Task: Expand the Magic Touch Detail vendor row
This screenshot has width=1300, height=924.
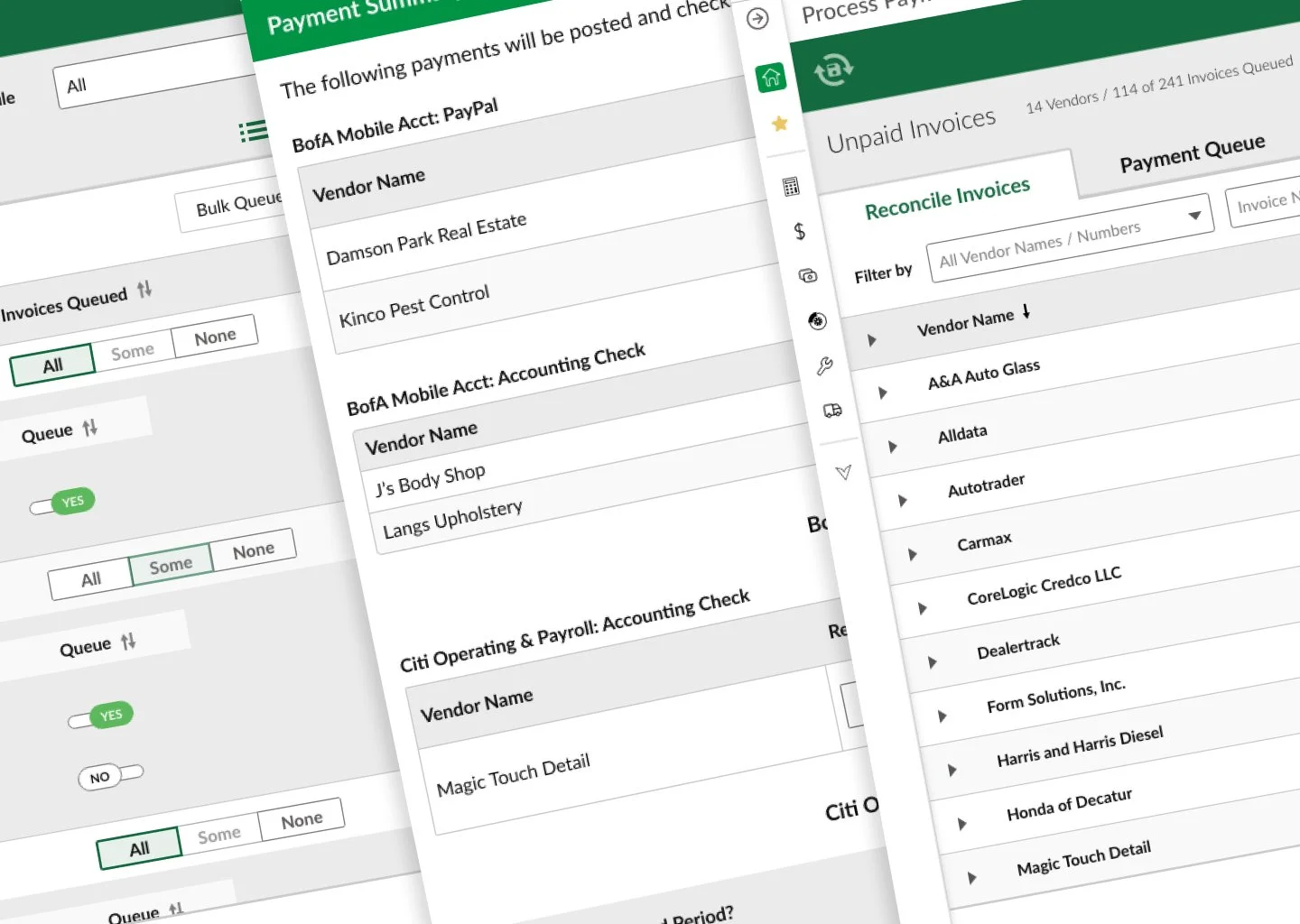Action: (971, 877)
